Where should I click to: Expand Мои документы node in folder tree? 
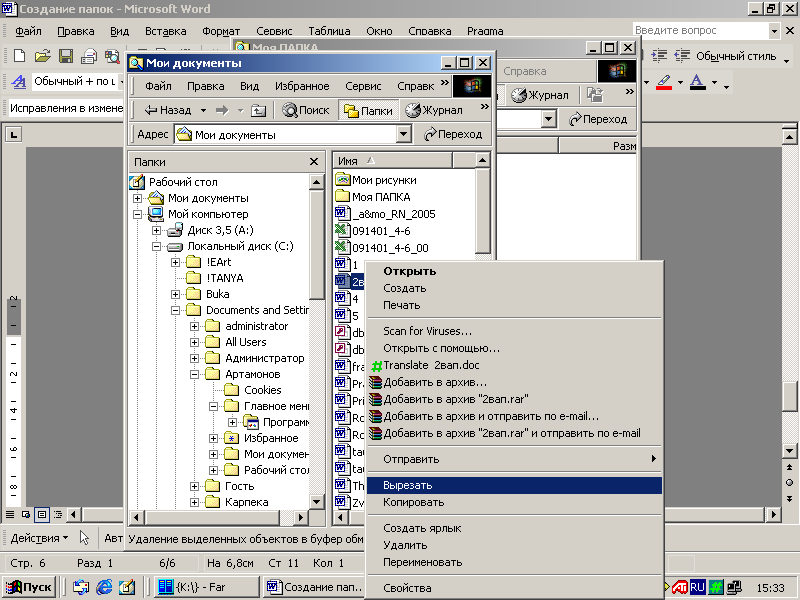tap(137, 198)
